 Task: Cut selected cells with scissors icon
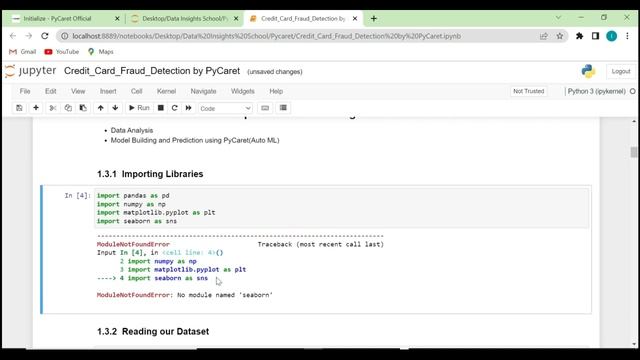53,108
